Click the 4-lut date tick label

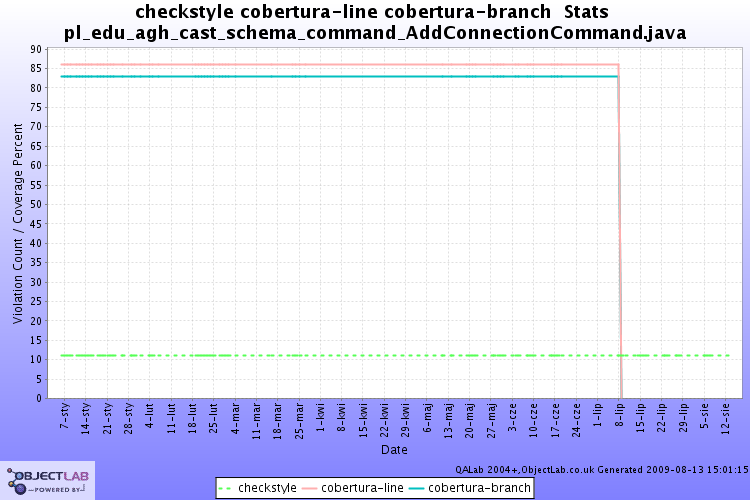pyautogui.click(x=150, y=416)
